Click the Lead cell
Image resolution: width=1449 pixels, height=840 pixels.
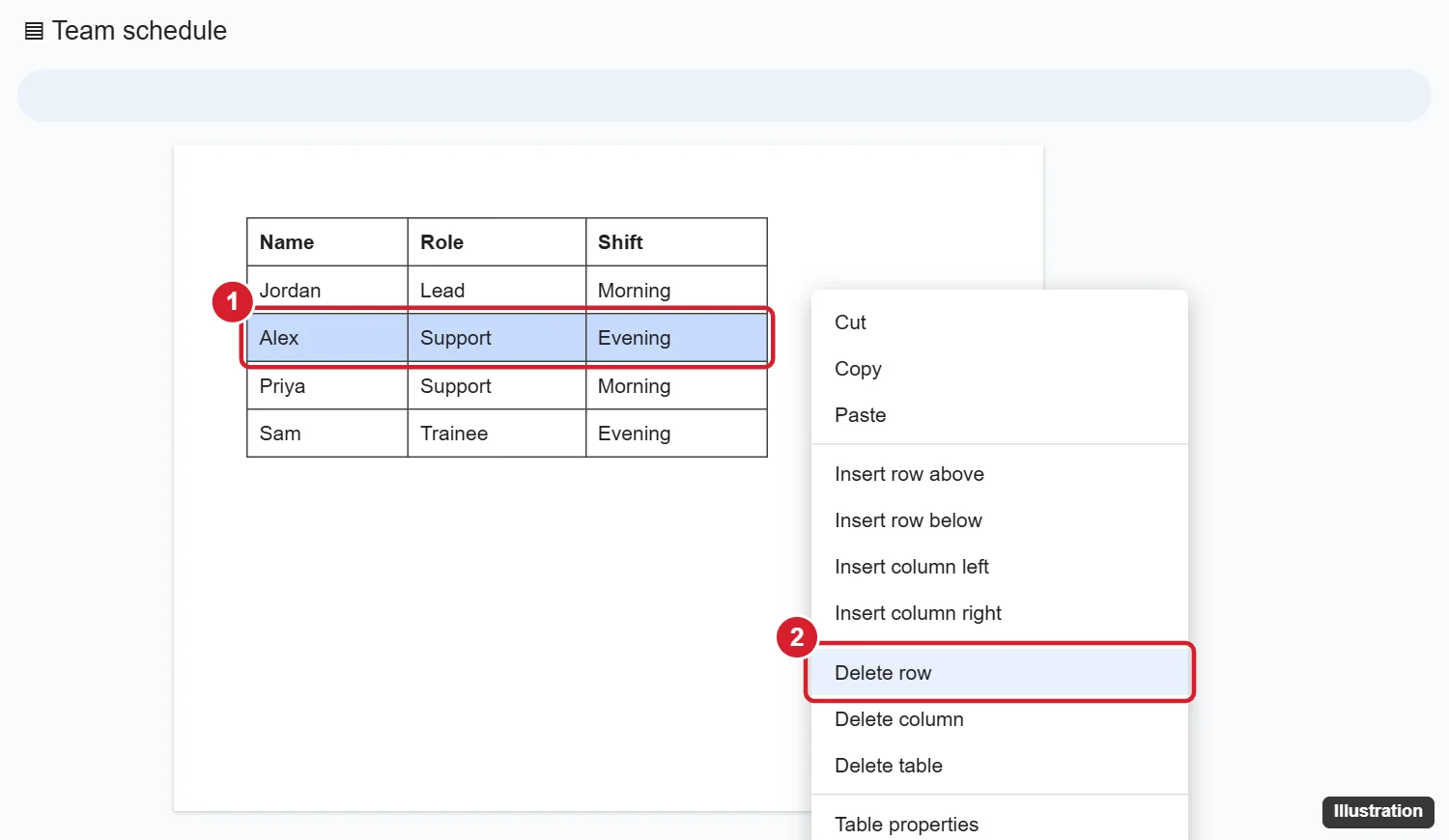click(x=497, y=290)
